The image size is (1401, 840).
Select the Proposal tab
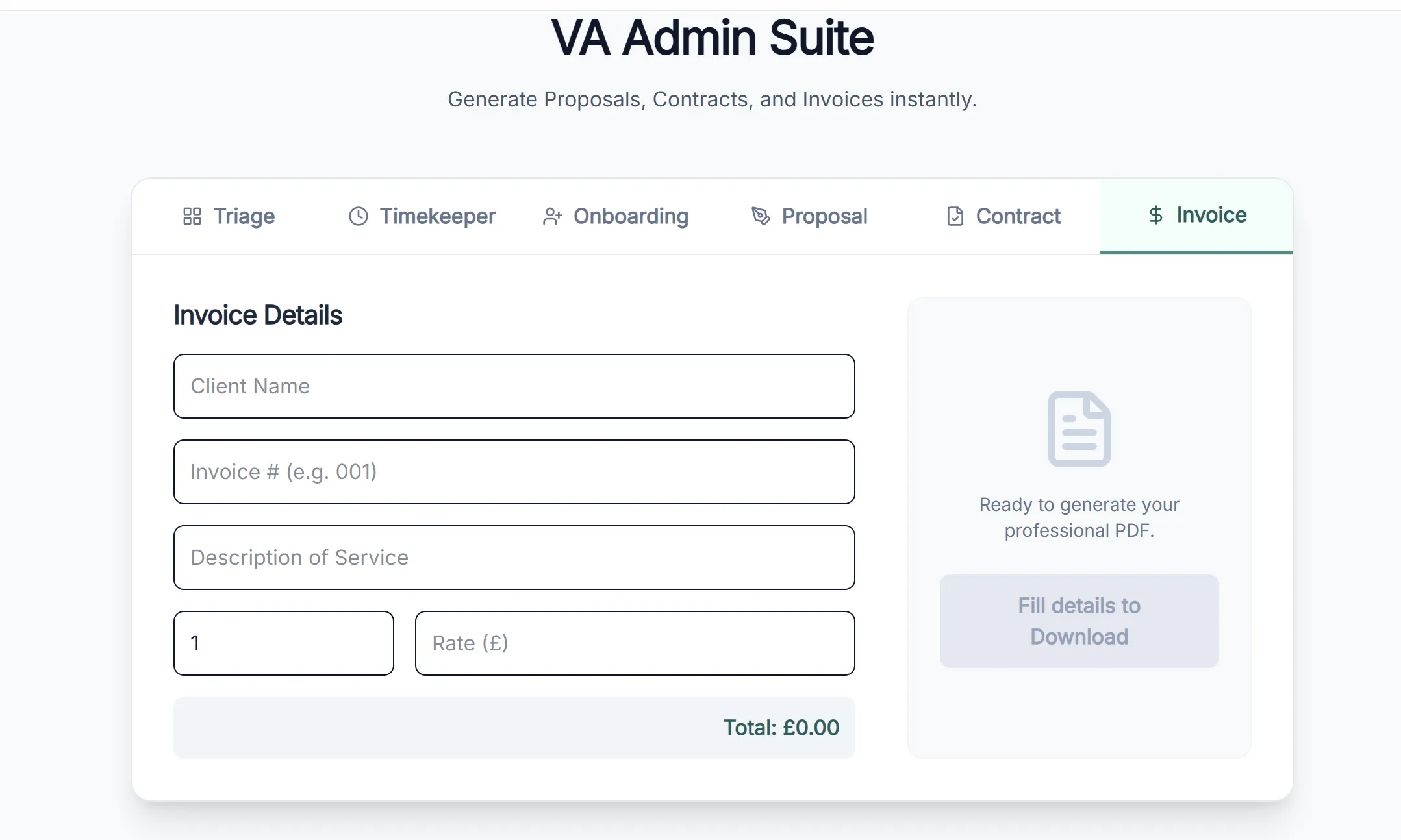pos(809,216)
